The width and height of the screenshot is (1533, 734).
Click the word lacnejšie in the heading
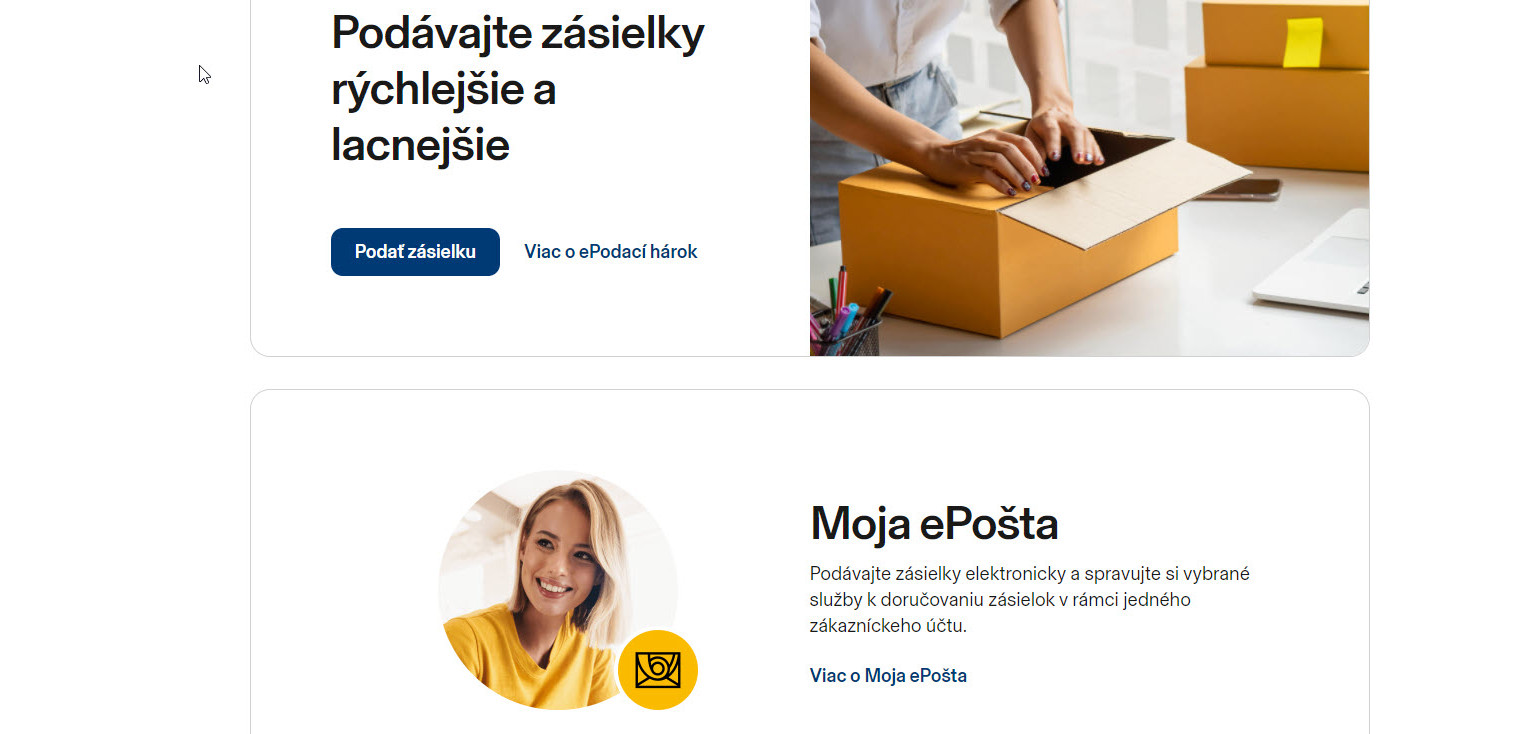pos(420,146)
